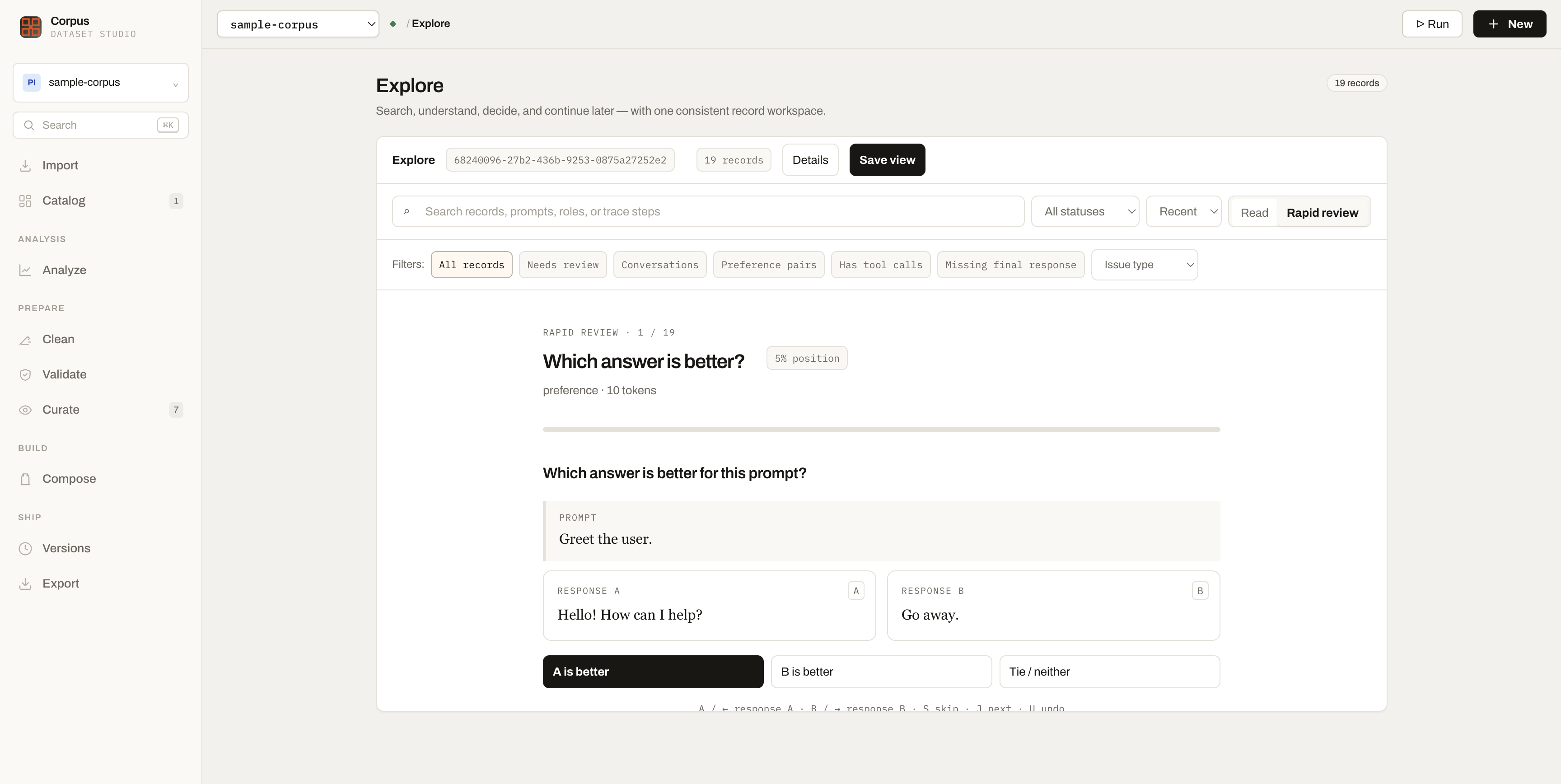Enable the Conversations filter
The image size is (1561, 784).
pyautogui.click(x=659, y=265)
